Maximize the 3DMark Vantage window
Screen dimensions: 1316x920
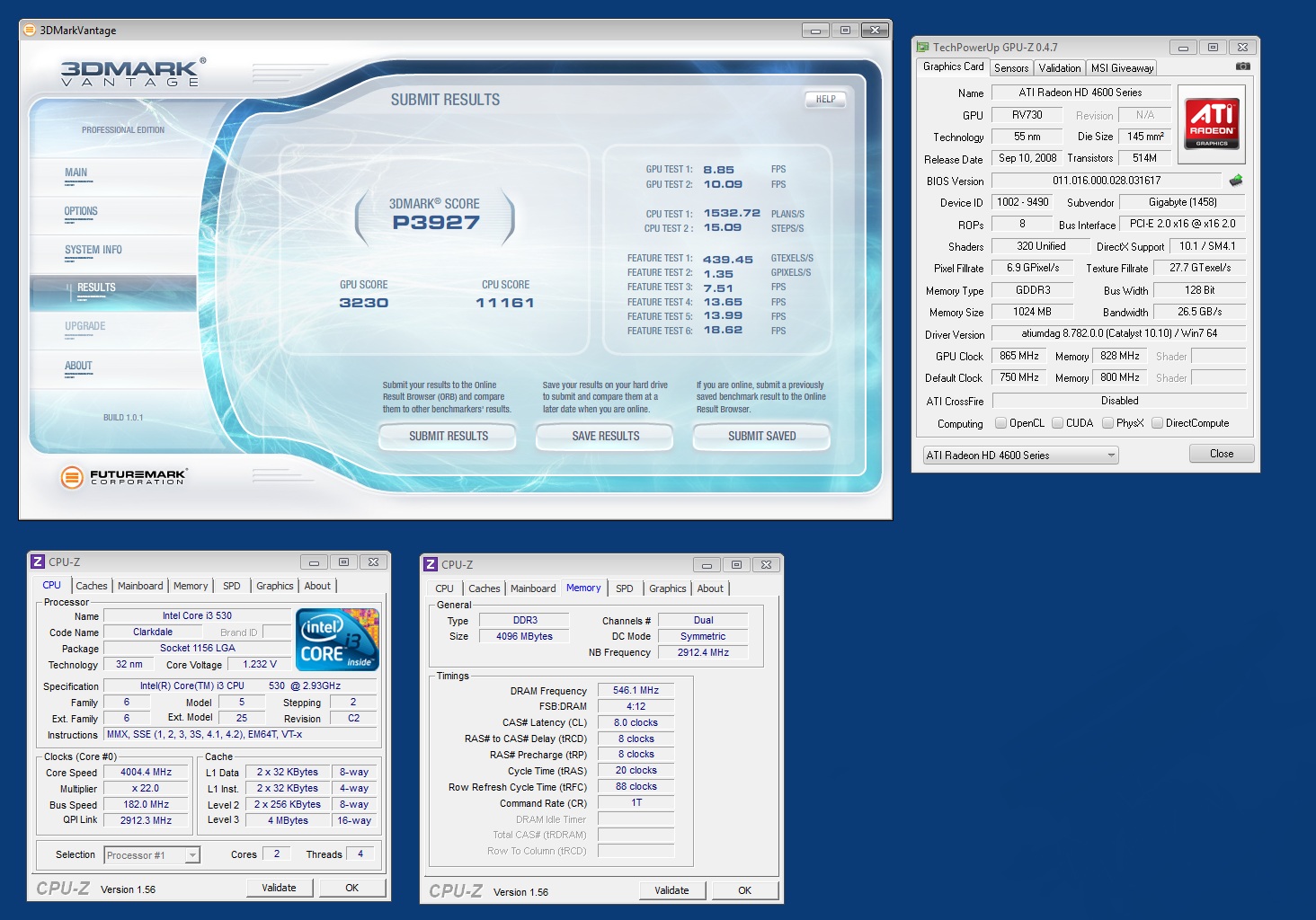coord(845,30)
